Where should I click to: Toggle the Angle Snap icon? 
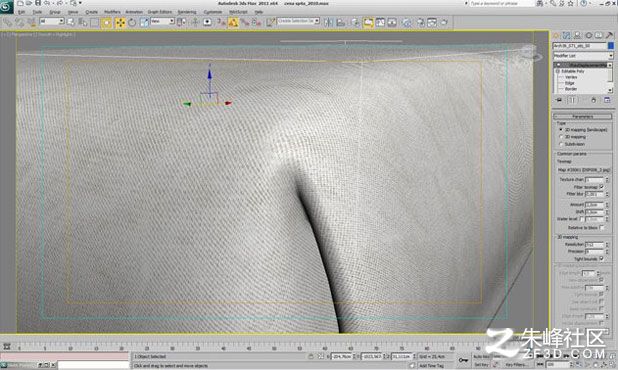(233, 22)
